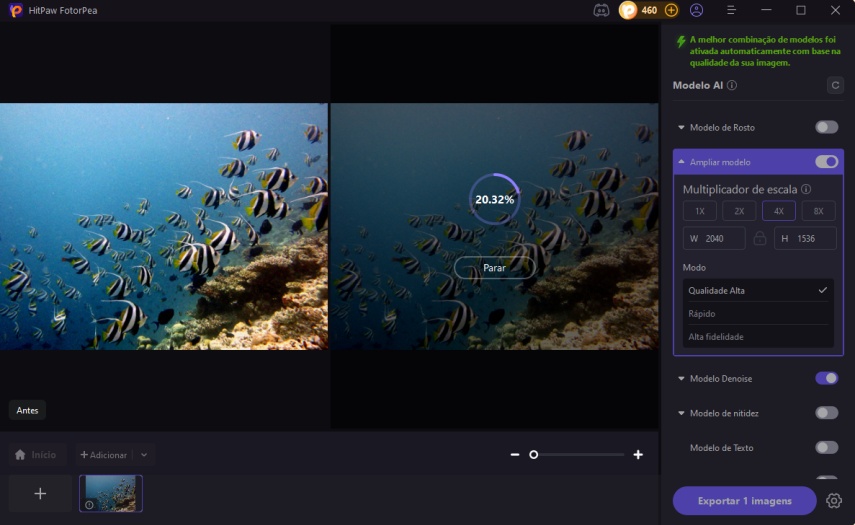
Task: Select 1X scale multiplier
Action: 700,211
